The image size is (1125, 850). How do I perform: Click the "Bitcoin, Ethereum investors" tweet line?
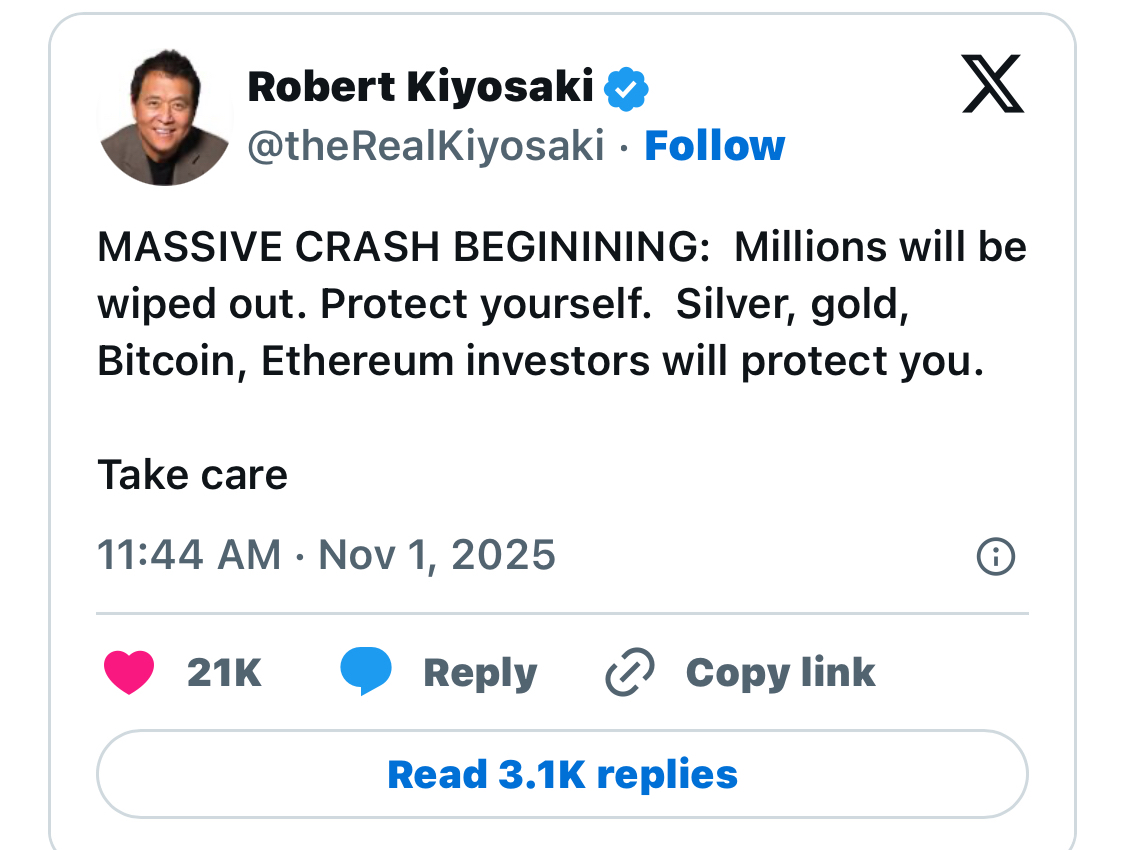[x=540, y=361]
